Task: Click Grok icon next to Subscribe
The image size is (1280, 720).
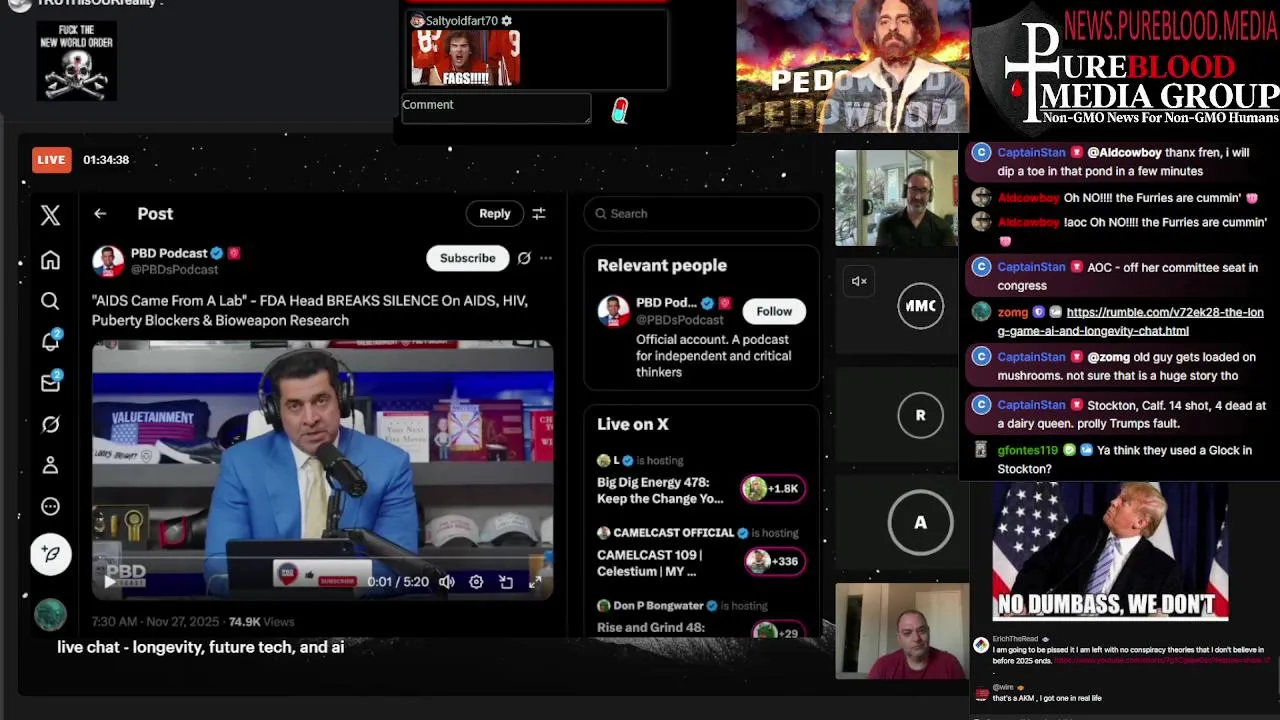Action: pos(524,258)
